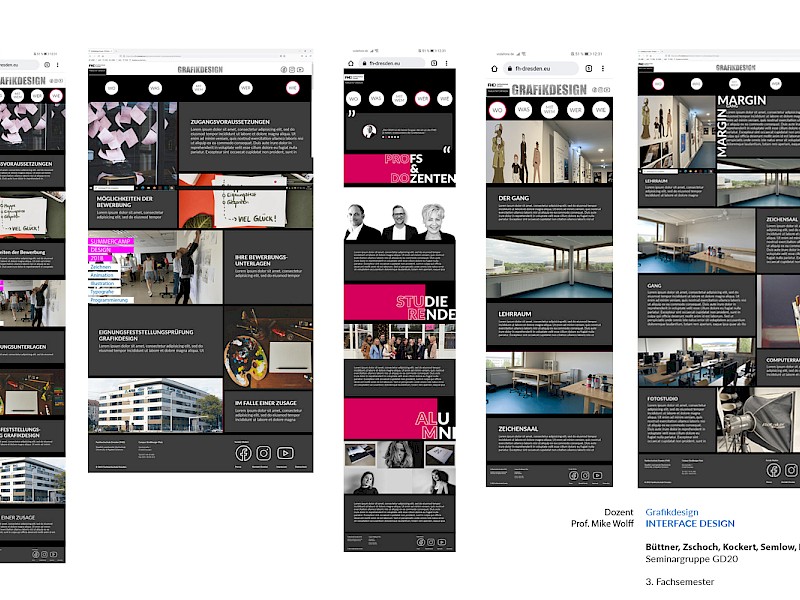
Task: Open Facebook icon in Zugangsvoraussetzungen mockup footer
Action: tap(243, 453)
